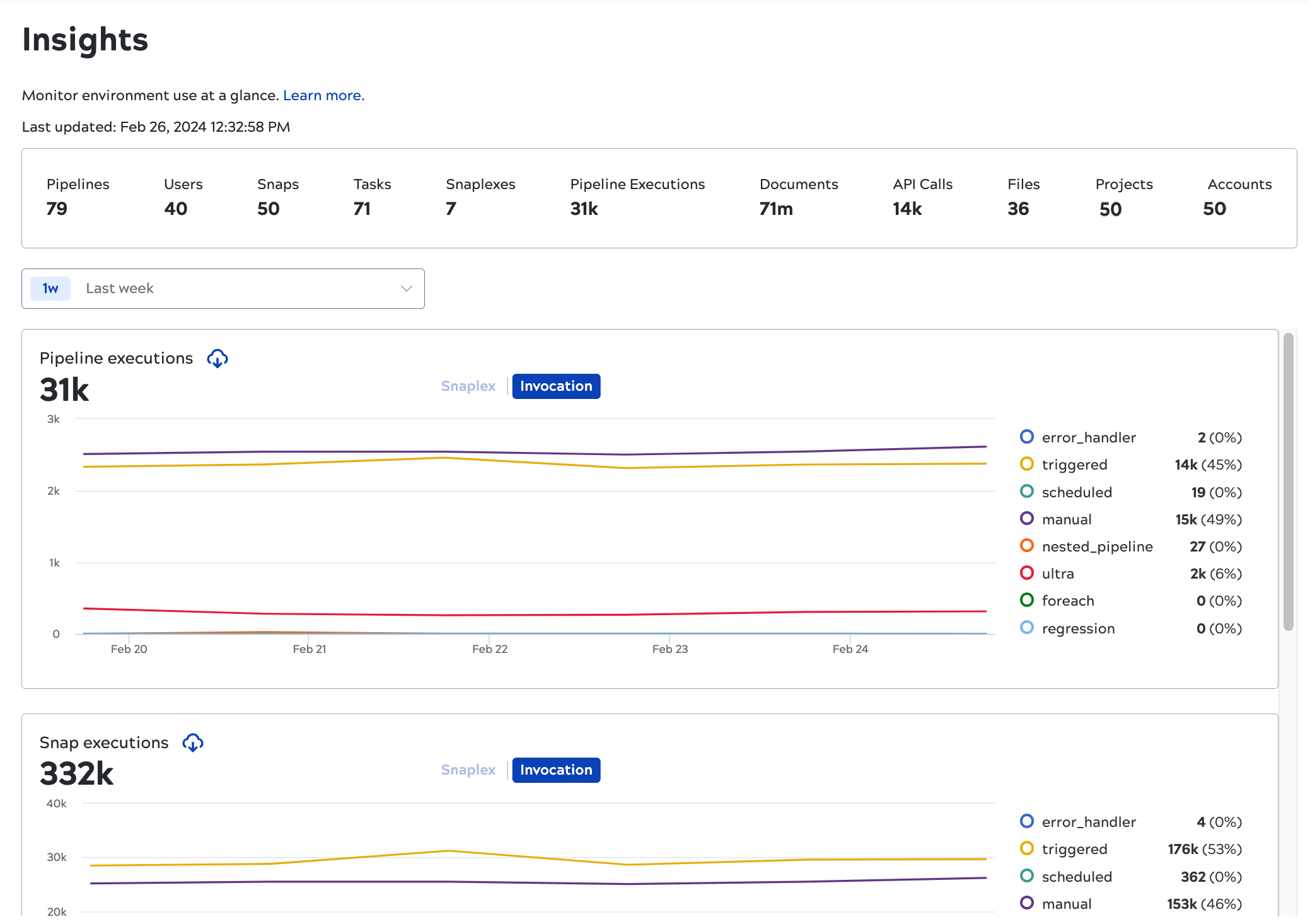
Task: Click the 1w badge in the time selector
Action: tap(50, 289)
